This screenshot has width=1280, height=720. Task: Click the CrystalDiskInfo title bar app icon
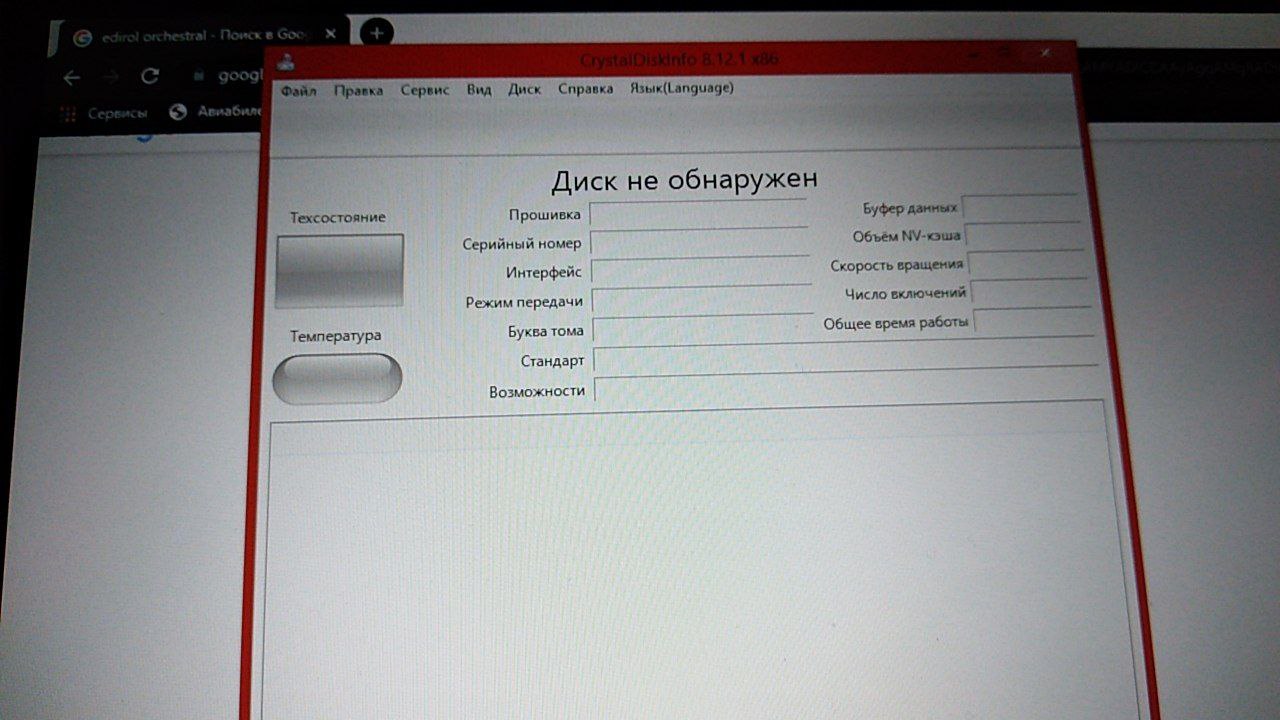tap(286, 61)
